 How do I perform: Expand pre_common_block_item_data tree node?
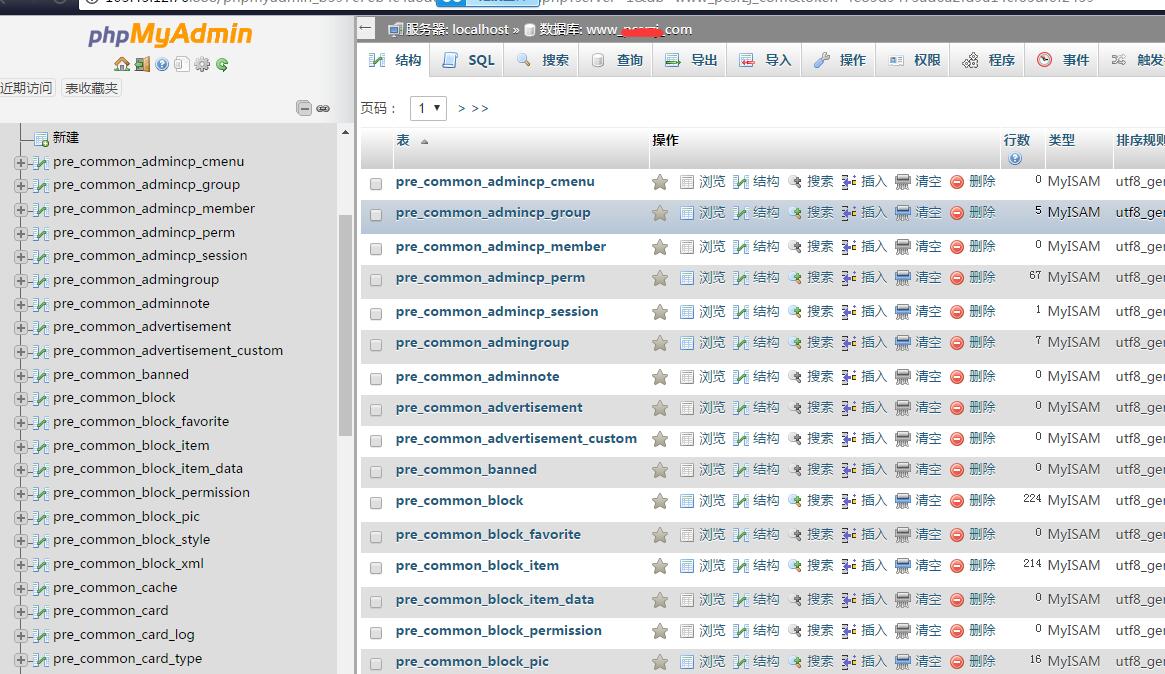tap(21, 470)
